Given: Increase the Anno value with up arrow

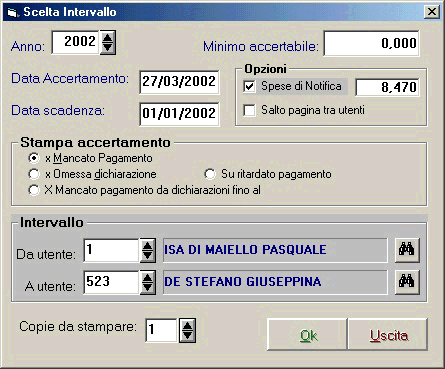Looking at the screenshot, I should pyautogui.click(x=107, y=37).
